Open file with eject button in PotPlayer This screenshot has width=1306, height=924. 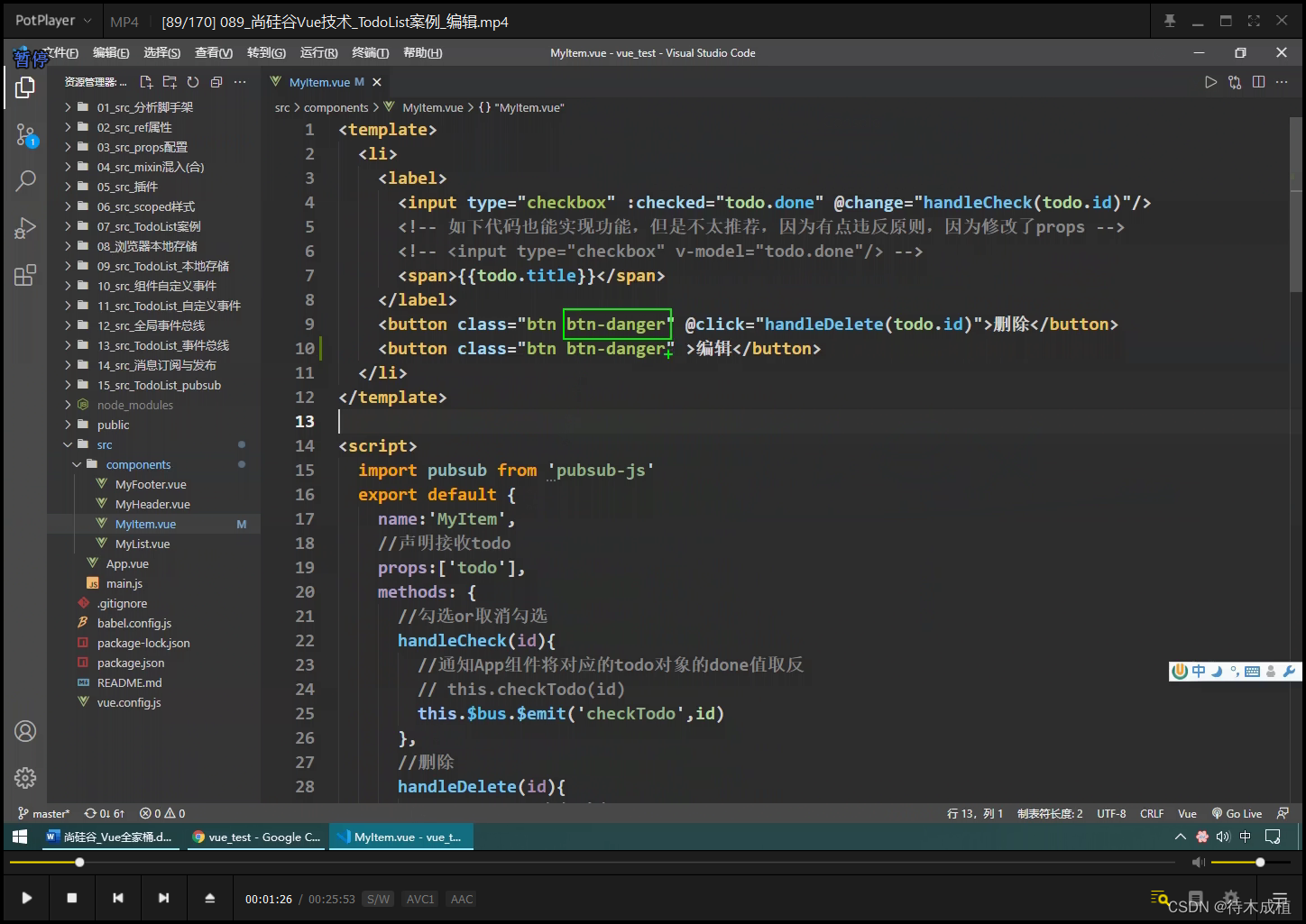[x=209, y=898]
